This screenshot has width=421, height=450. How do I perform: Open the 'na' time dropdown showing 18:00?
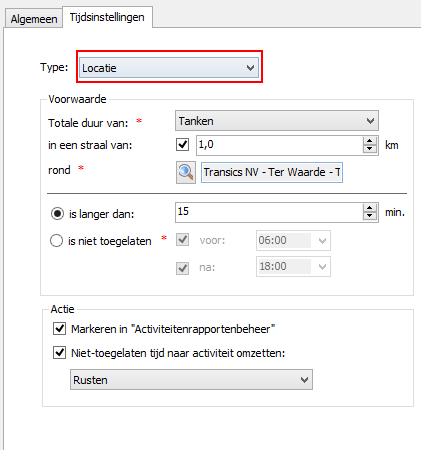[293, 266]
